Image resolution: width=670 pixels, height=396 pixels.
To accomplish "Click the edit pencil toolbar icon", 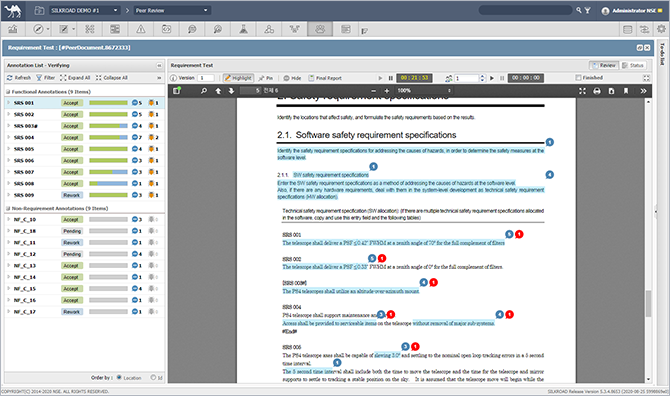I will pos(64,29).
